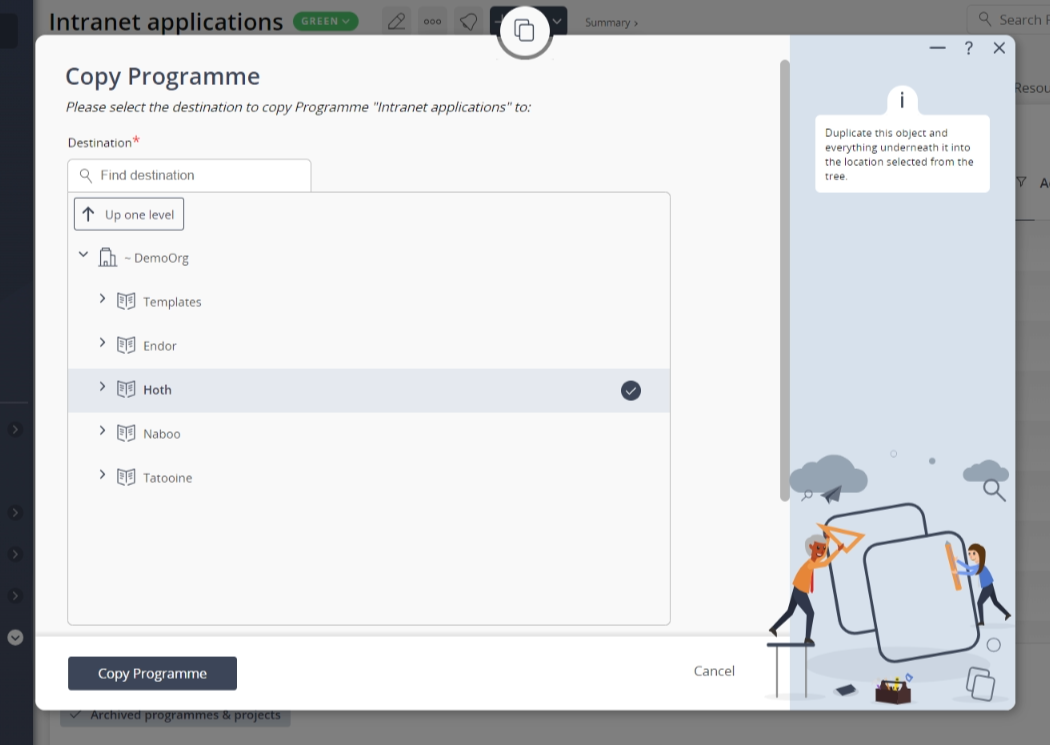
Task: Click the Hoth portfolio book icon
Action: point(126,390)
